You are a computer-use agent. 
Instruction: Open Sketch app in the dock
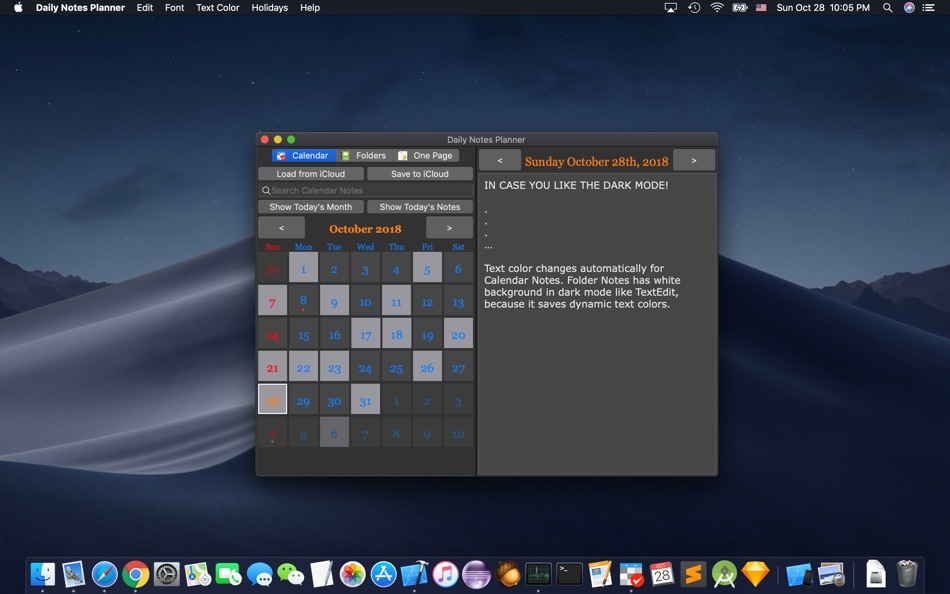point(756,574)
